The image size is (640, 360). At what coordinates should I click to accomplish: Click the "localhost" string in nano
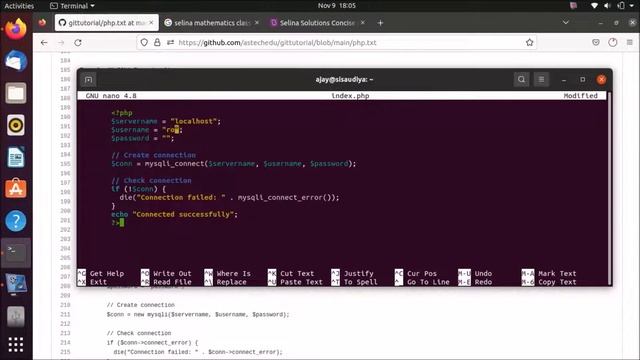coord(194,121)
